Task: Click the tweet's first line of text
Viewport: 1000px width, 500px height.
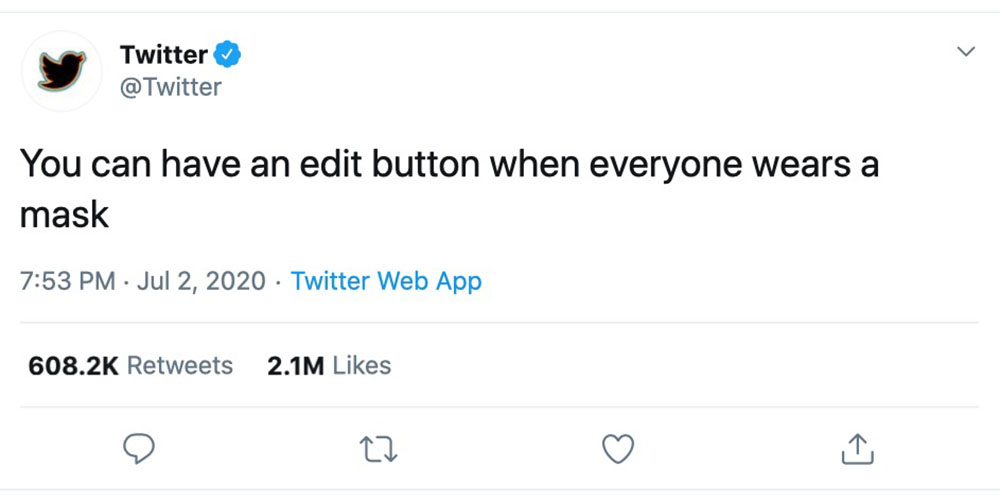Action: click(450, 164)
